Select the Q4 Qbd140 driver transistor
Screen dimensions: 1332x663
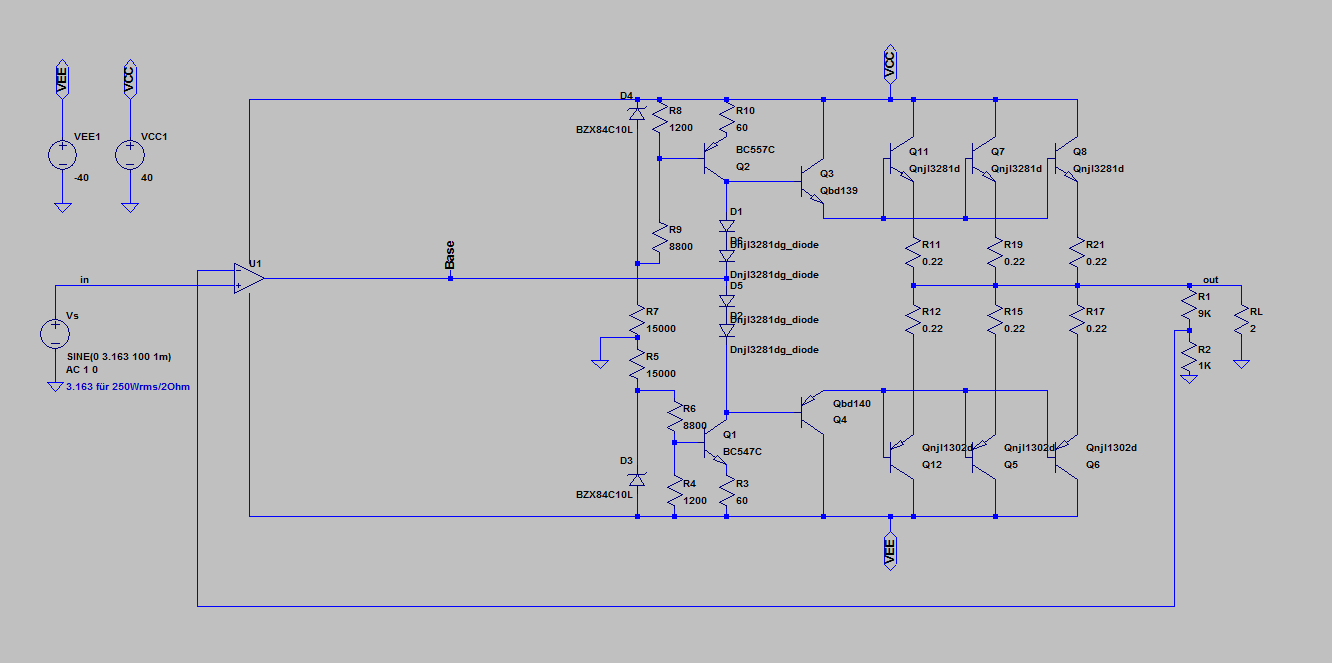tap(813, 411)
